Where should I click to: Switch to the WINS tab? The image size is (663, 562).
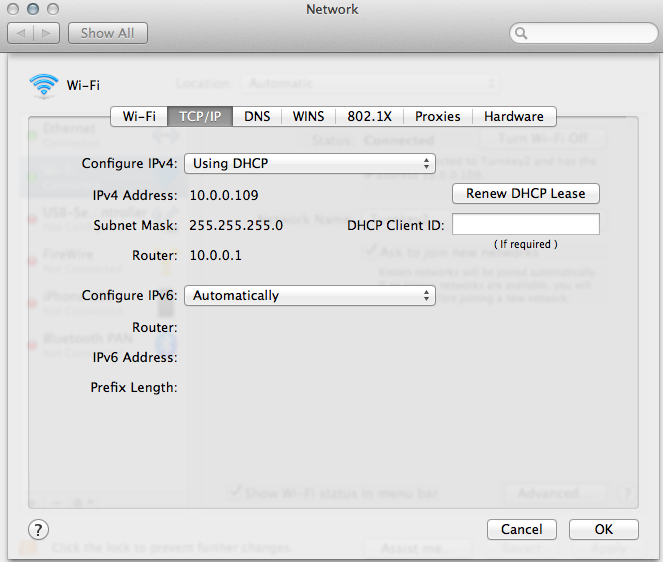[308, 116]
